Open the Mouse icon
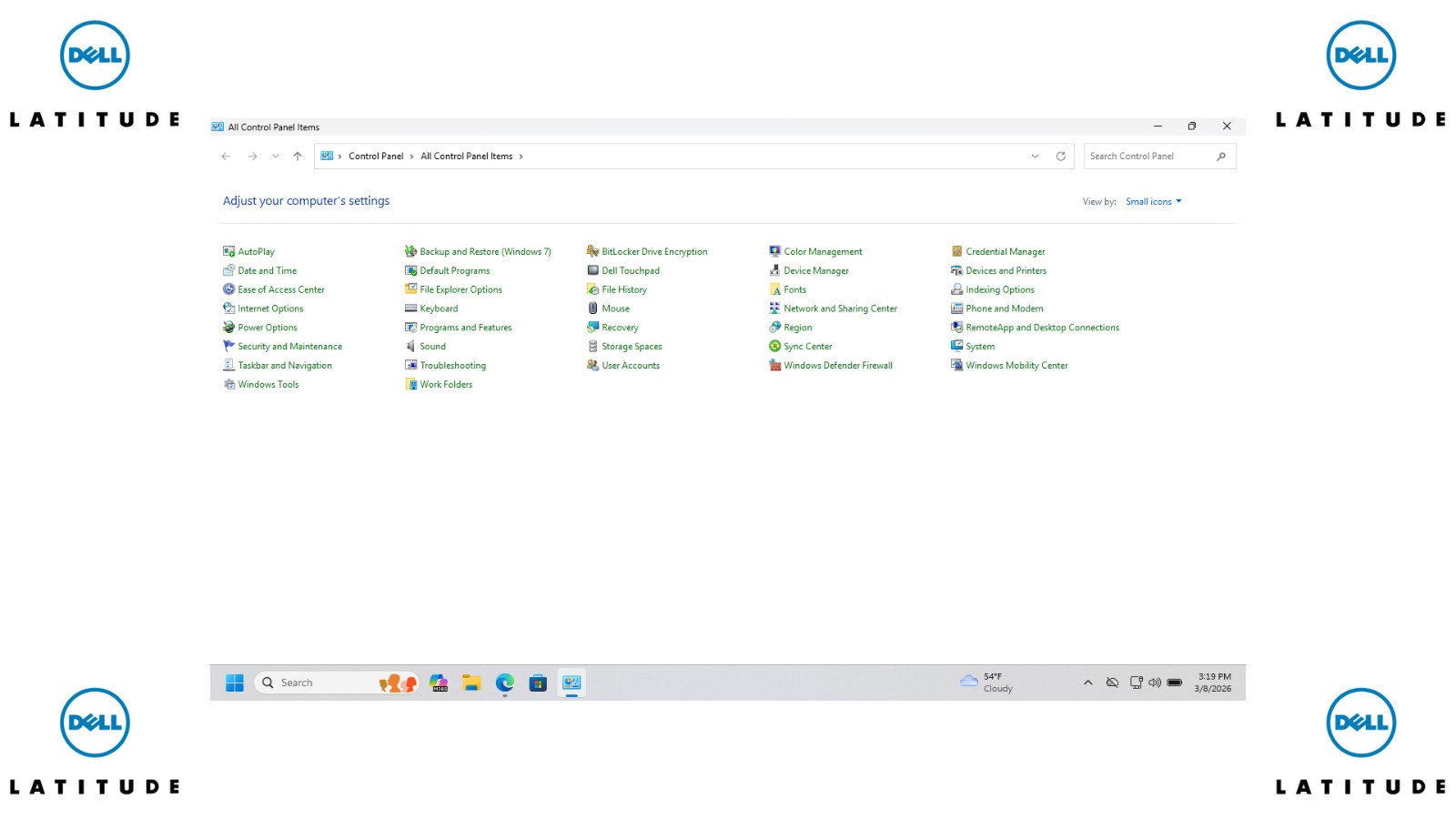Screen dimensions: 1456x819 point(593,308)
